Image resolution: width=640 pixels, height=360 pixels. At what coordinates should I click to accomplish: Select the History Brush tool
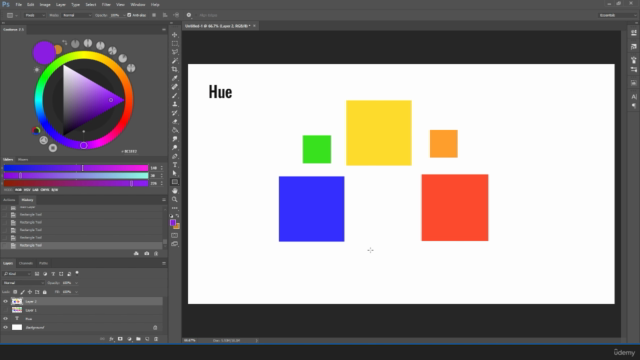tap(175, 113)
